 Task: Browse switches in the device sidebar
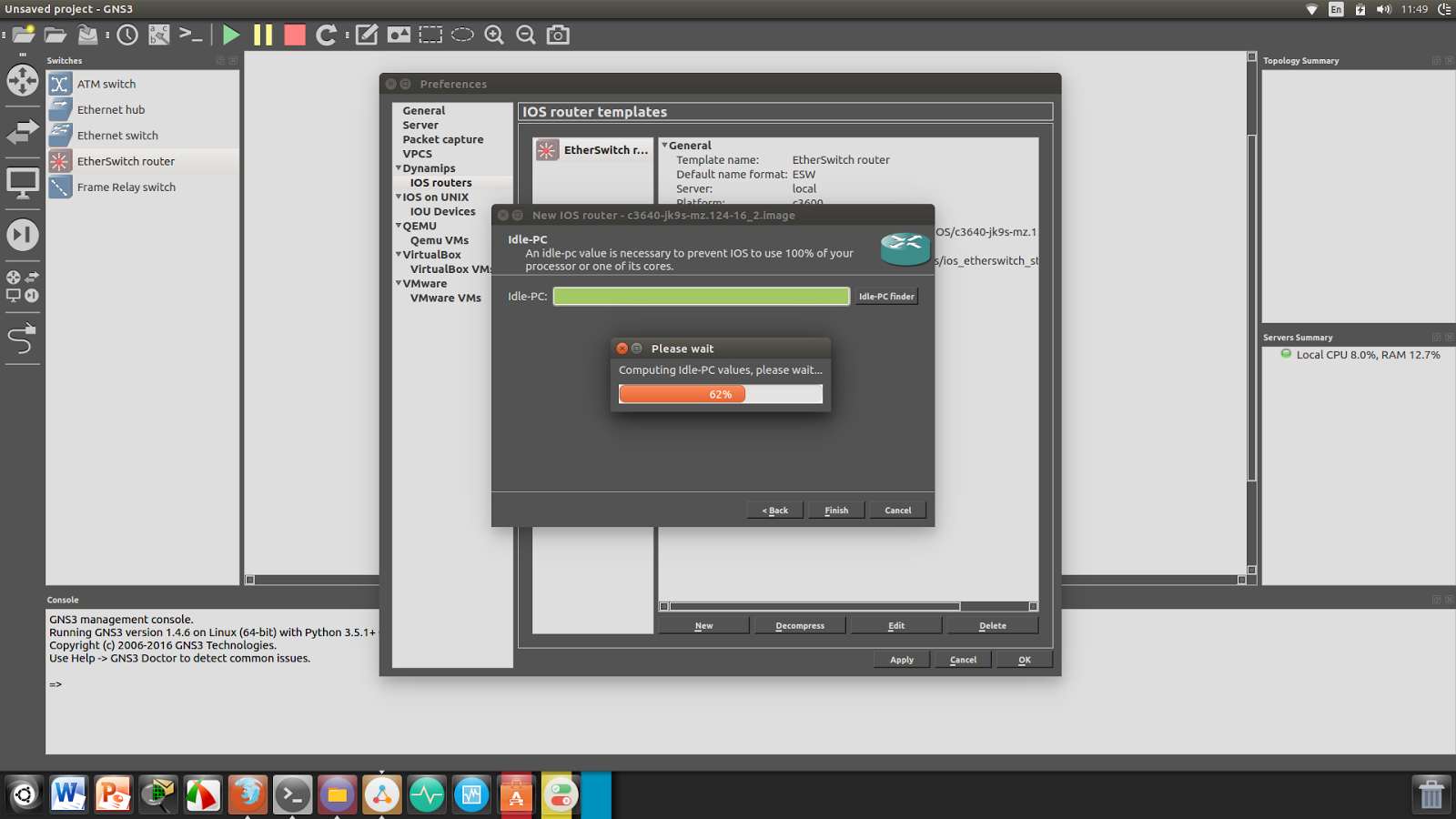(x=23, y=132)
